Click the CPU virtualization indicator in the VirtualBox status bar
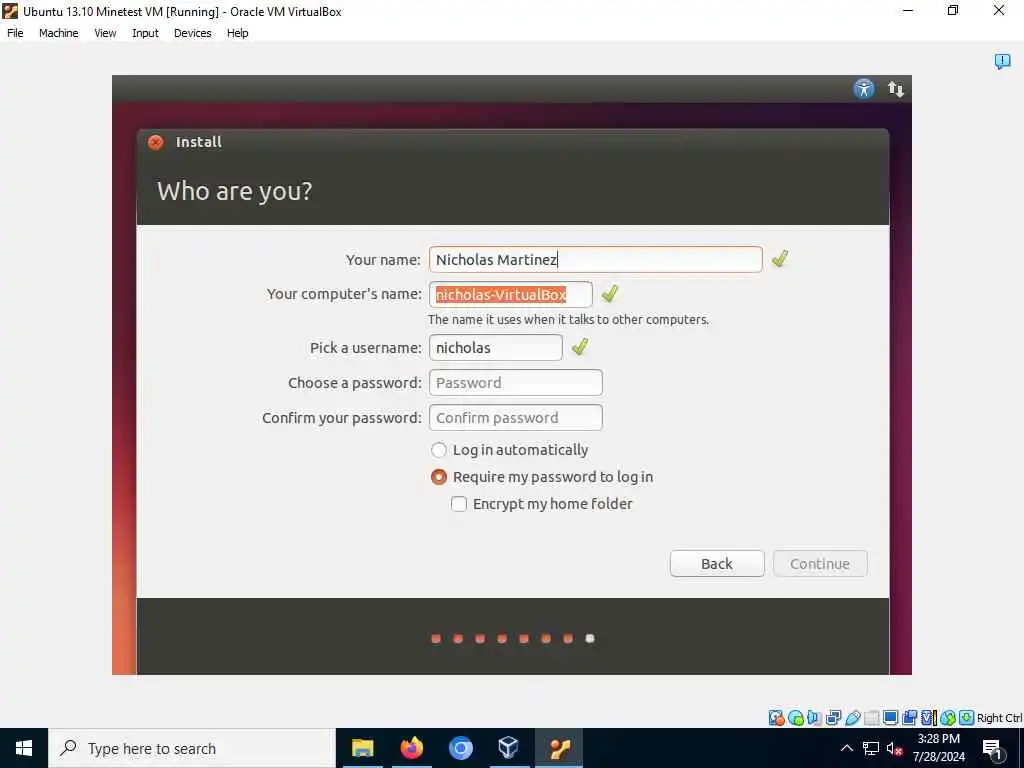This screenshot has height=768, width=1024. (x=928, y=718)
